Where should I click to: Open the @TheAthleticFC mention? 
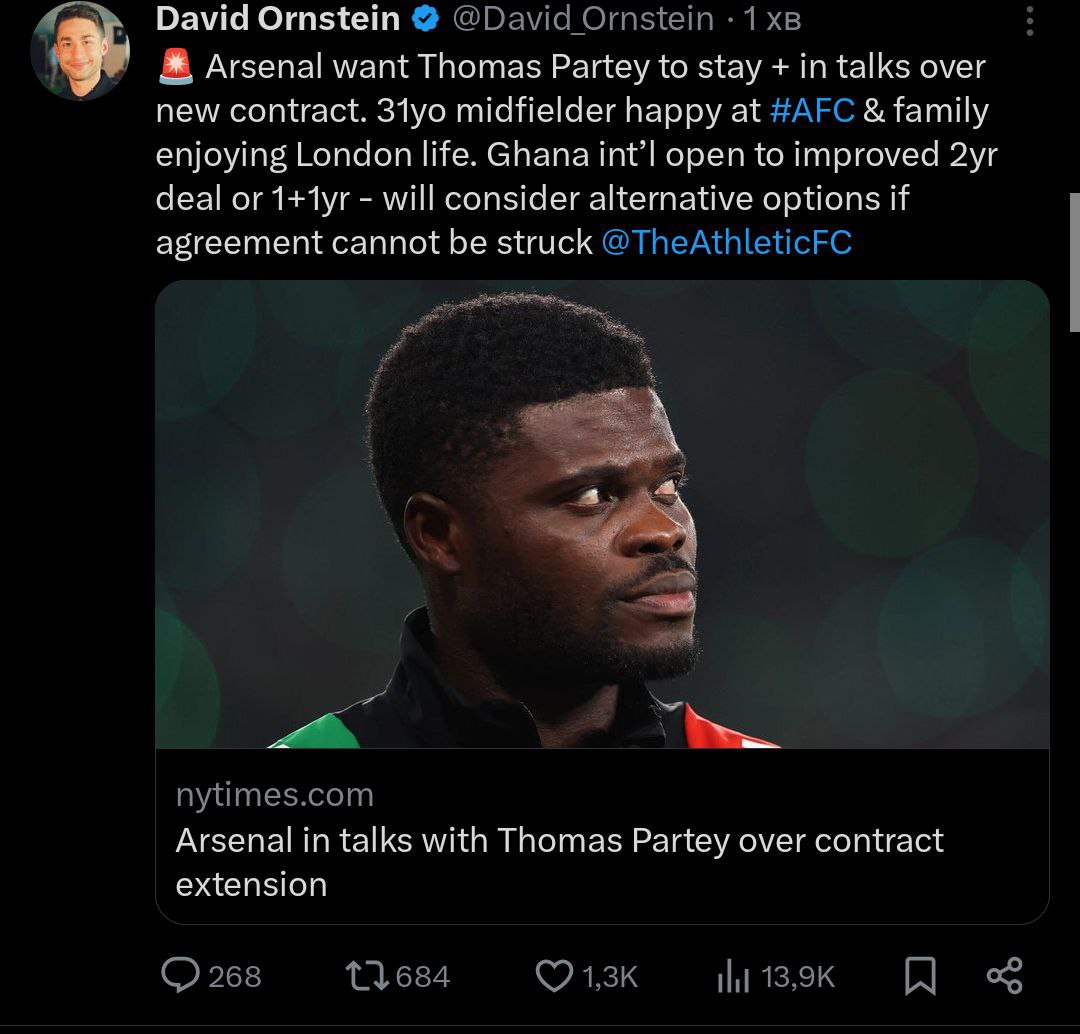727,242
